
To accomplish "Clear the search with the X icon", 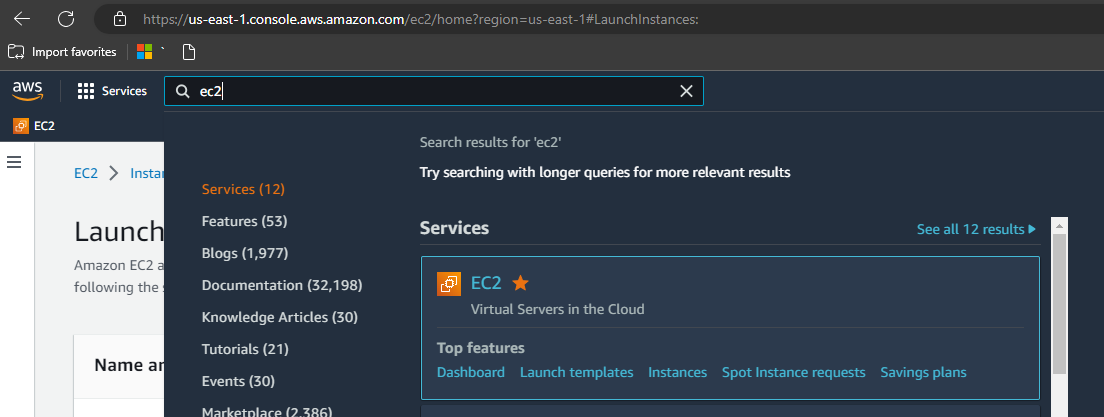I will click(686, 92).
